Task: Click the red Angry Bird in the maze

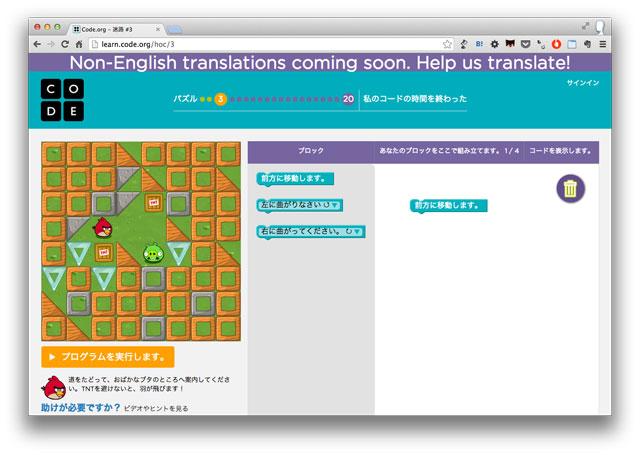Action: [104, 227]
